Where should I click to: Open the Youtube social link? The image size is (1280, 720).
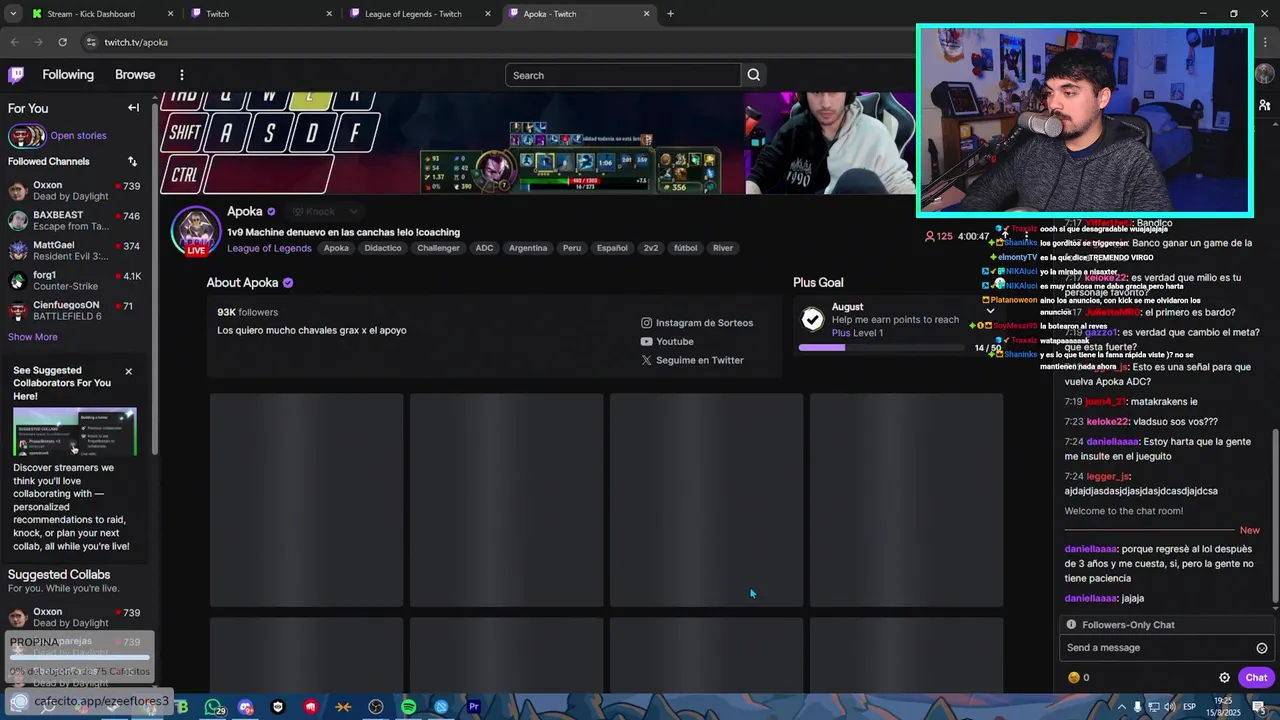pyautogui.click(x=667, y=342)
